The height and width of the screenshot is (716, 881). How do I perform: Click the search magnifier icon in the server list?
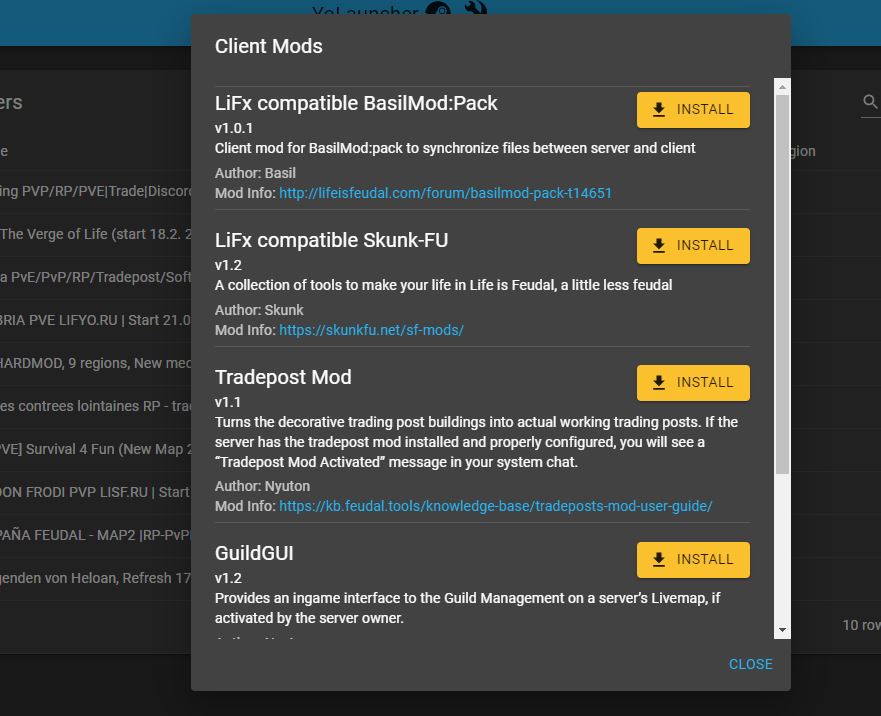870,102
